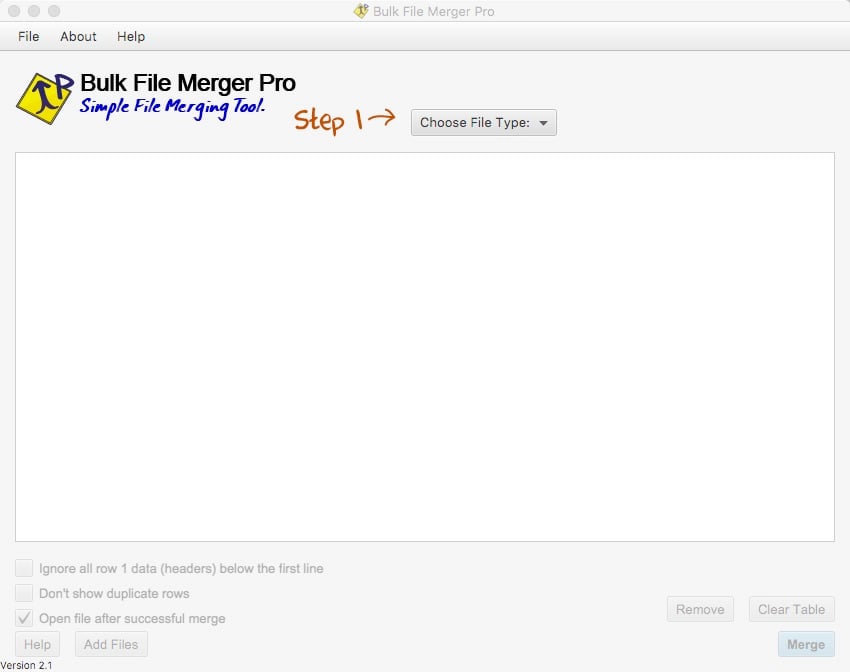Image resolution: width=850 pixels, height=672 pixels.
Task: Click the Clear Table button
Action: tap(791, 609)
